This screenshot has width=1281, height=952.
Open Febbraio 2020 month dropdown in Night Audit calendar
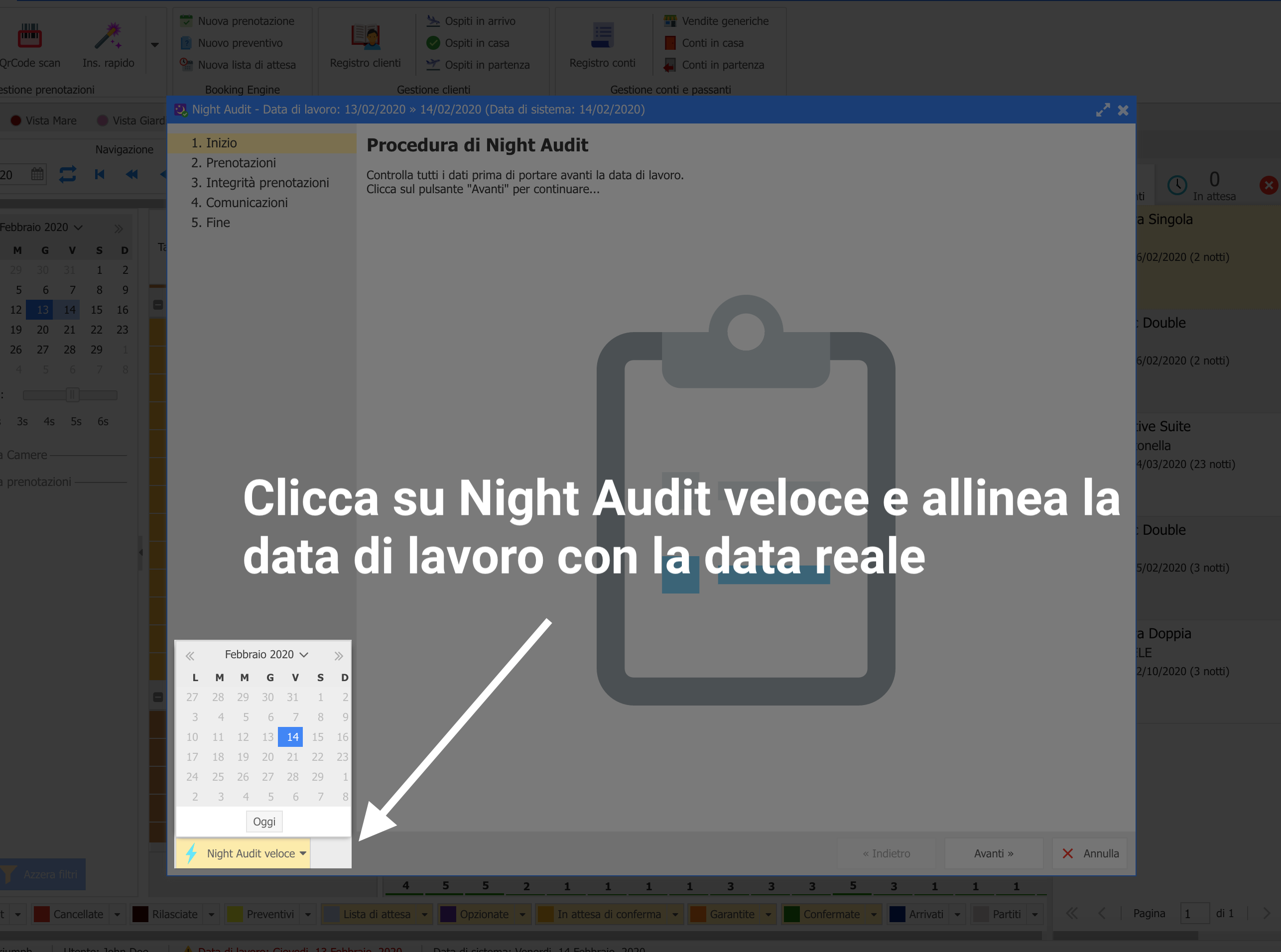coord(266,654)
